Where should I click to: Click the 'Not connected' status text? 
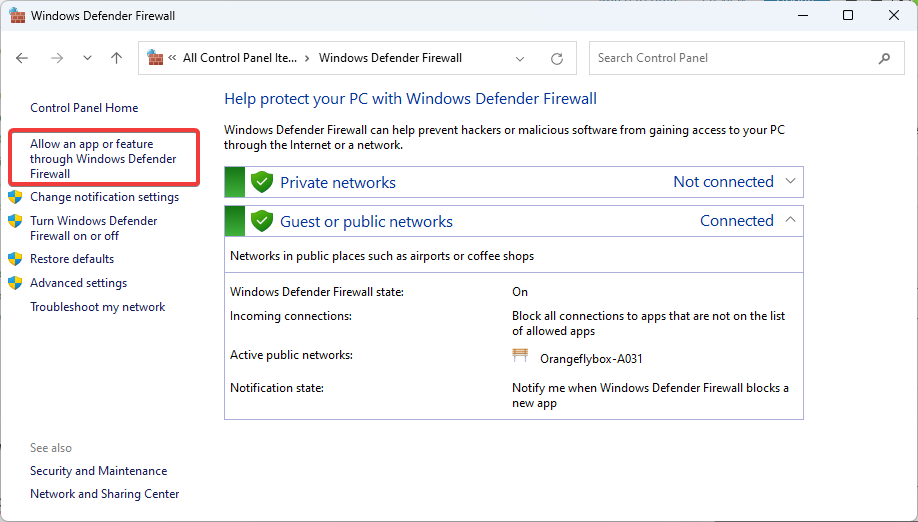pos(724,182)
